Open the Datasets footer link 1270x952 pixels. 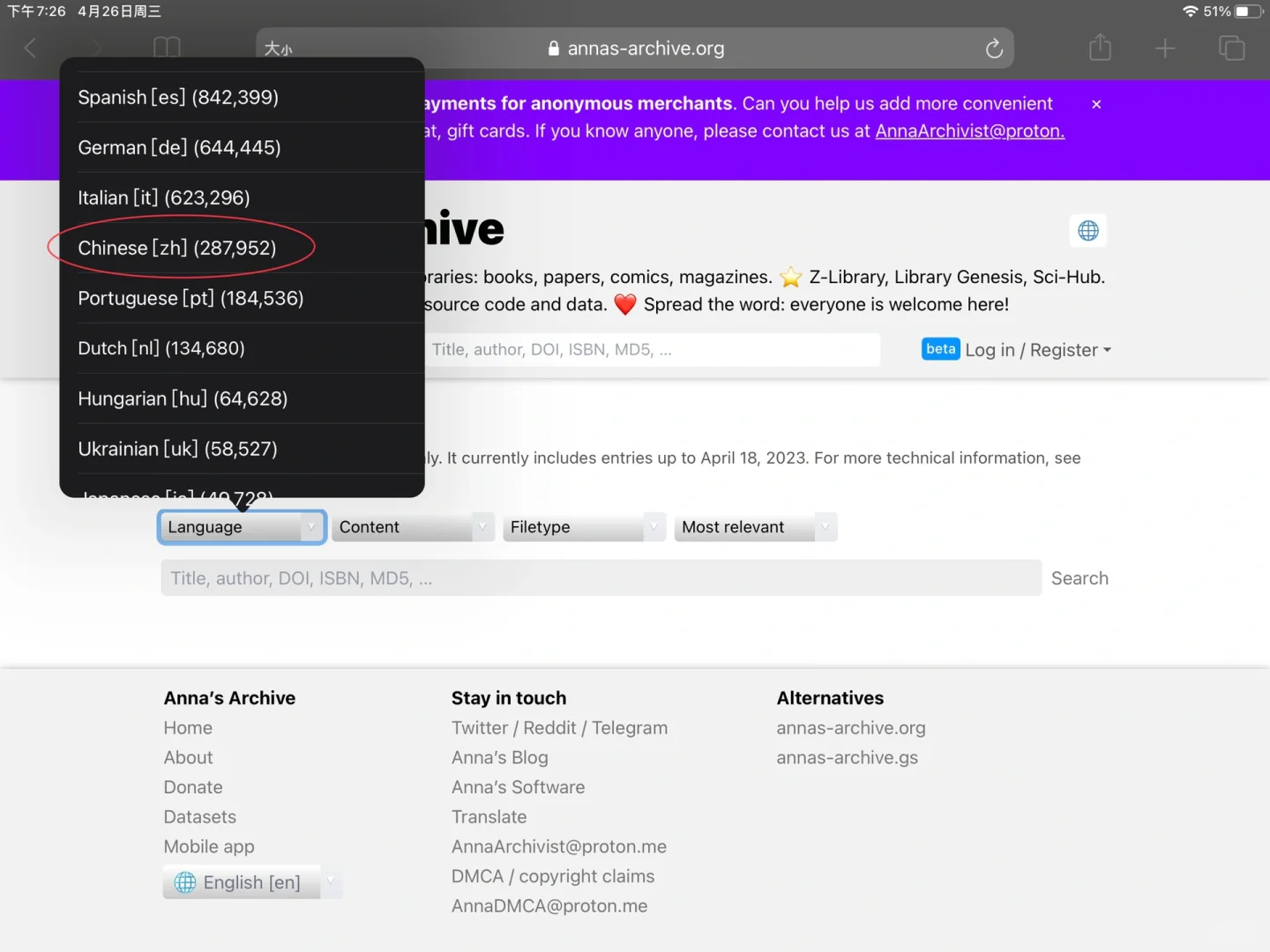[200, 817]
